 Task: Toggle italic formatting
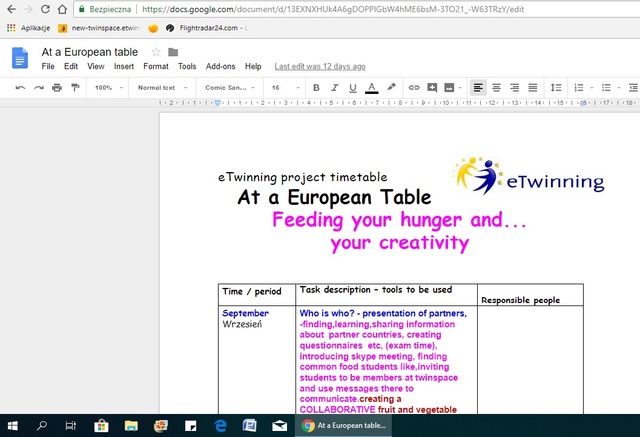pos(335,88)
